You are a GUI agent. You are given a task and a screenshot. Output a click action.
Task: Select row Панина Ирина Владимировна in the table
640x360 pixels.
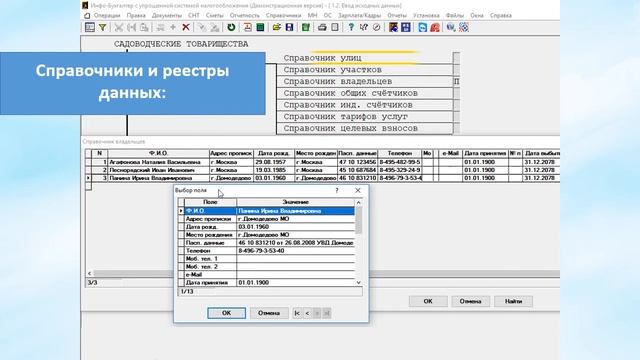click(322, 178)
